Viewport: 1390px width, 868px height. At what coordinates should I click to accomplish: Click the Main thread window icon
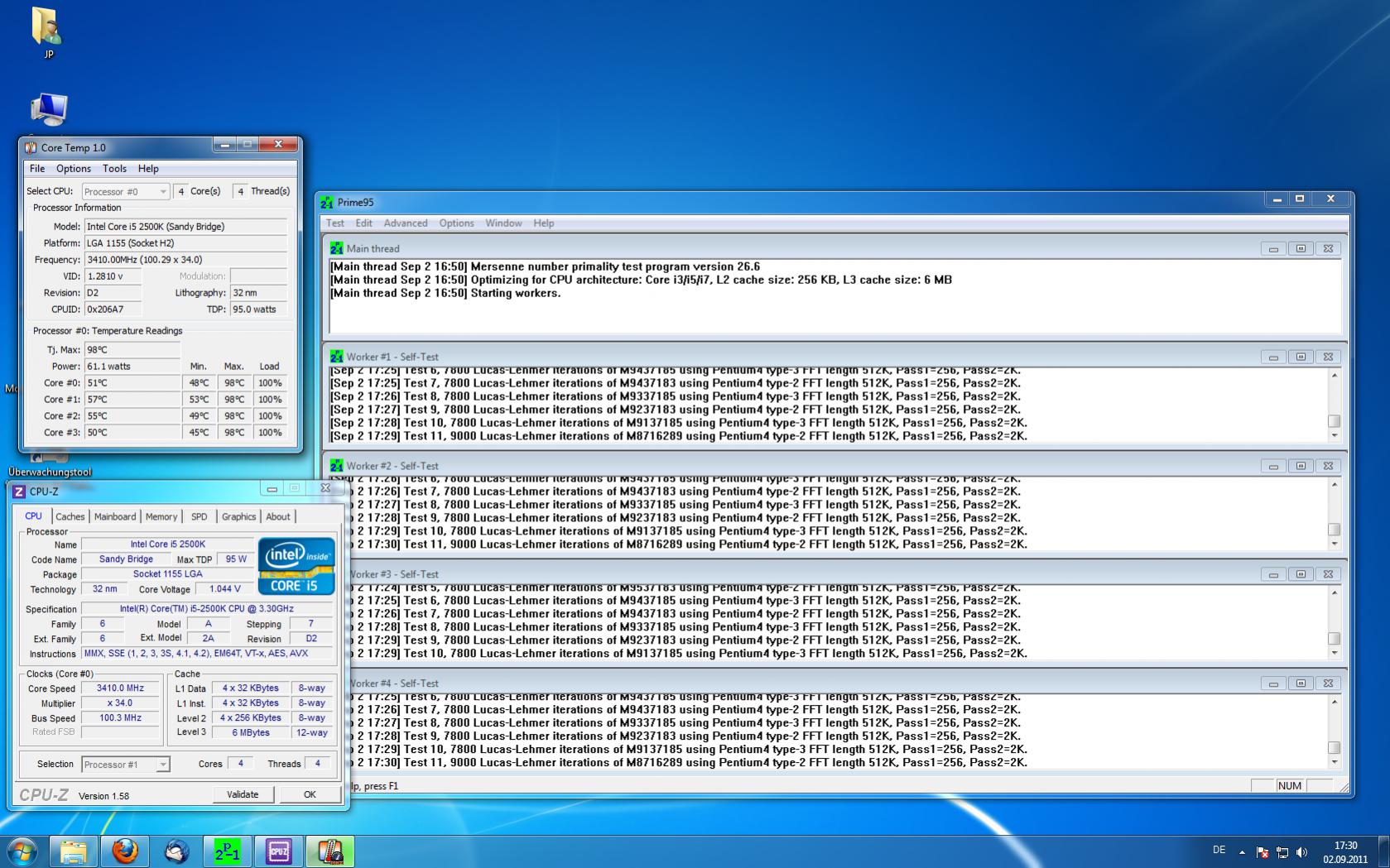coord(336,248)
